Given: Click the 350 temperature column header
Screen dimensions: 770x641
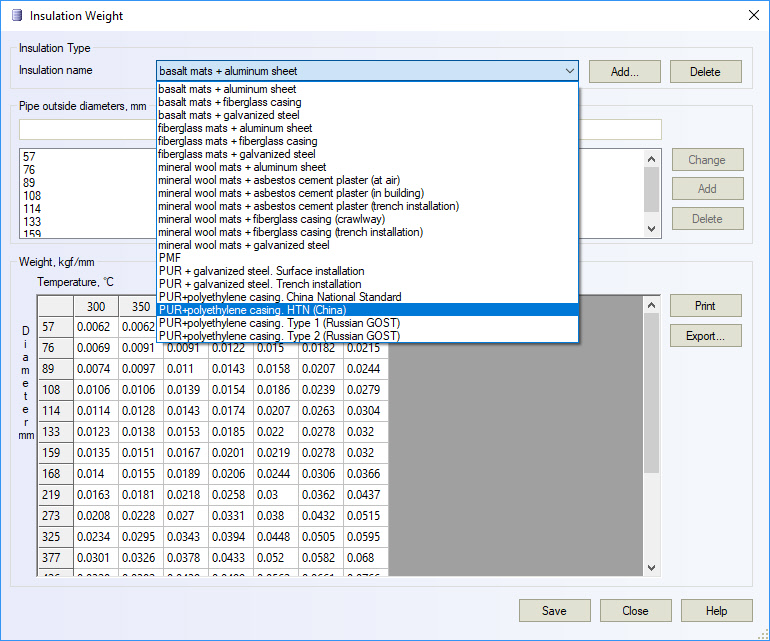Looking at the screenshot, I should (141, 307).
